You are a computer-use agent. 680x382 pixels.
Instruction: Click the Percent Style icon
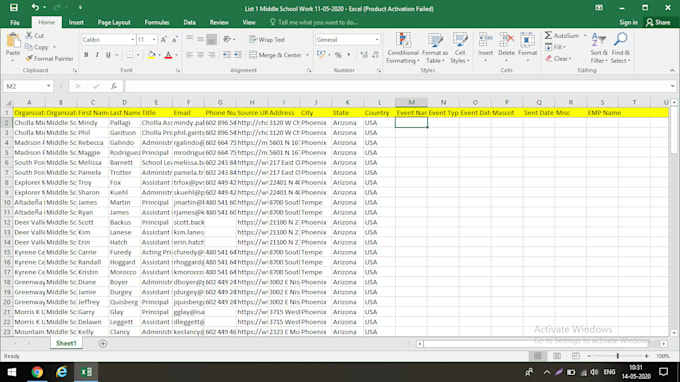click(x=338, y=55)
